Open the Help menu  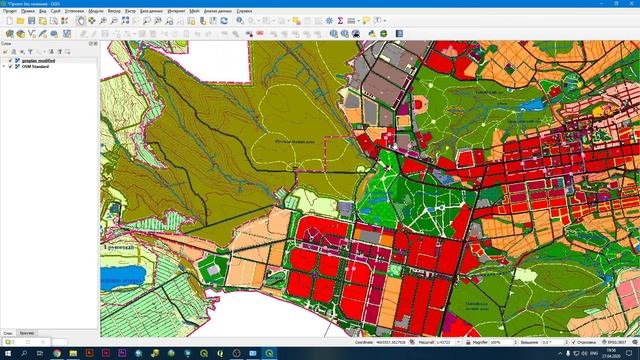pyautogui.click(x=244, y=11)
